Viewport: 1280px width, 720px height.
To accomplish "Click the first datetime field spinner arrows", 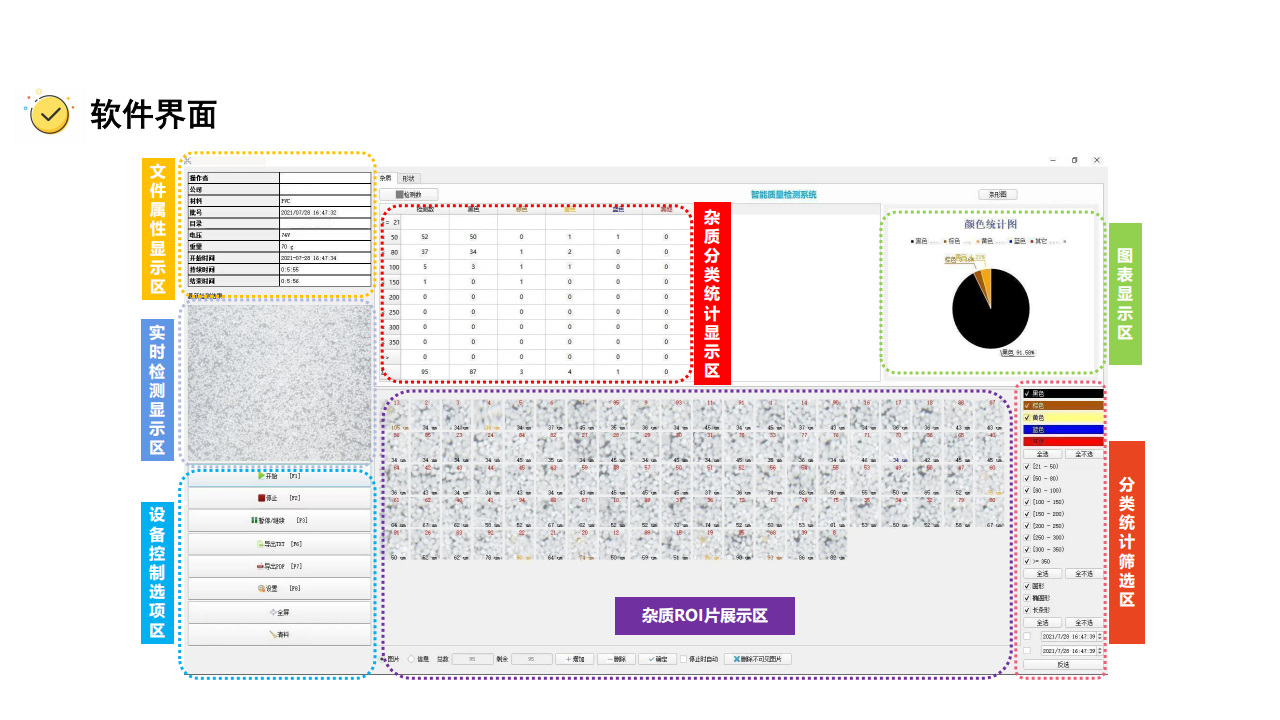I will point(1100,636).
